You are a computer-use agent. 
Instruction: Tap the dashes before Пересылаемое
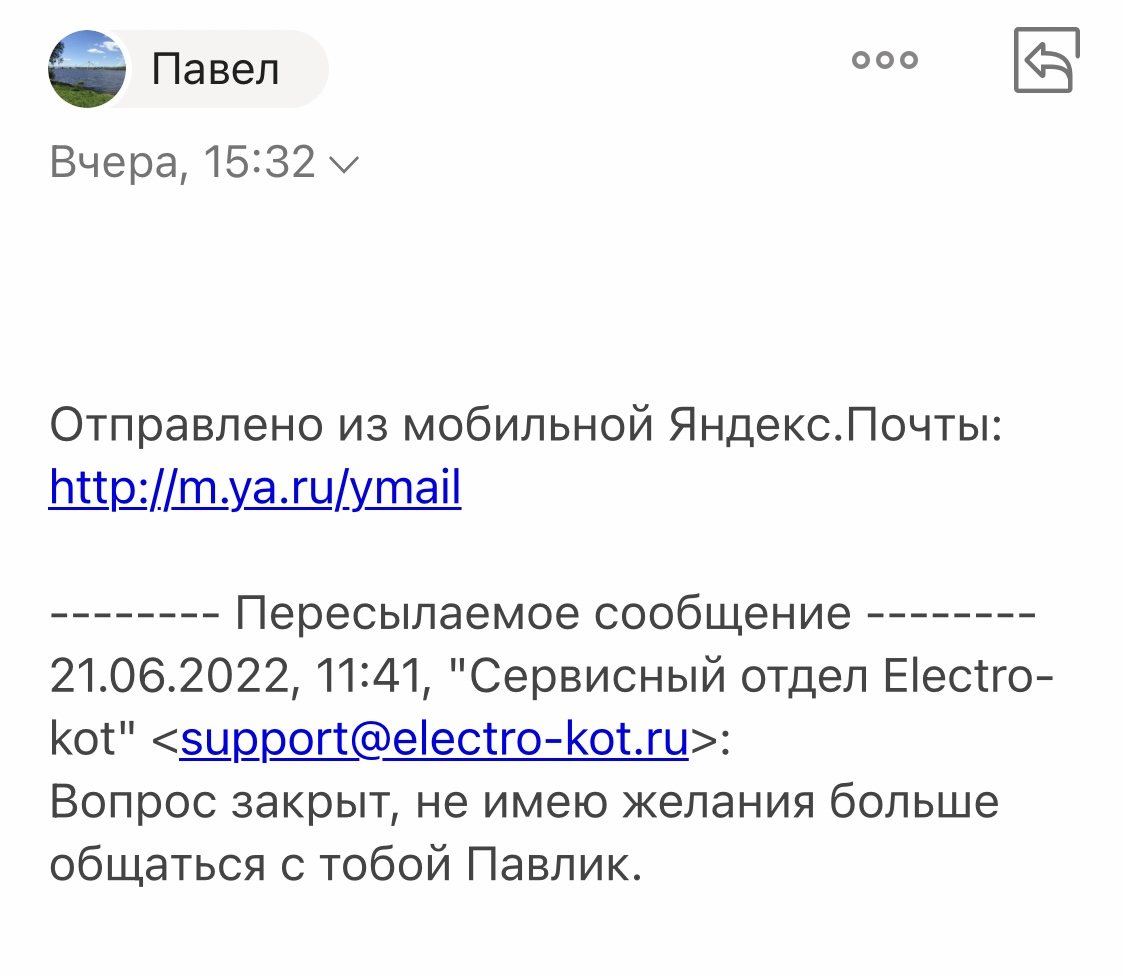click(x=135, y=615)
